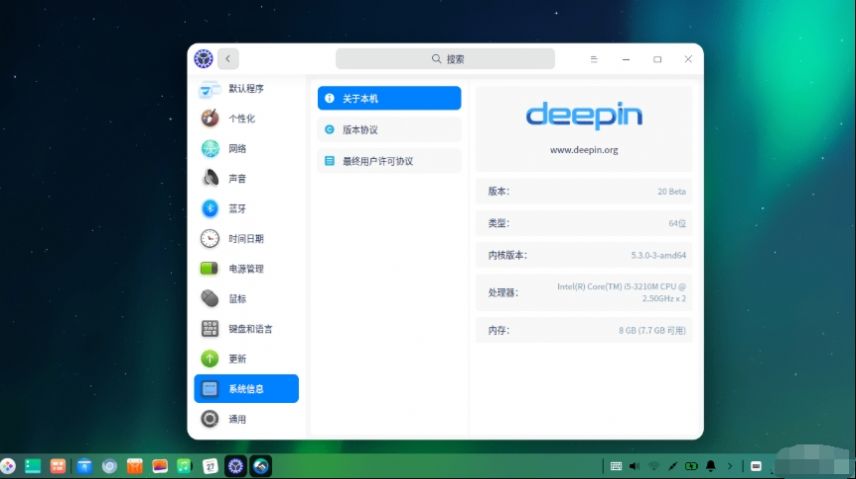856x479 pixels.
Task: Expand the system tray arrow in dock
Action: [x=730, y=466]
